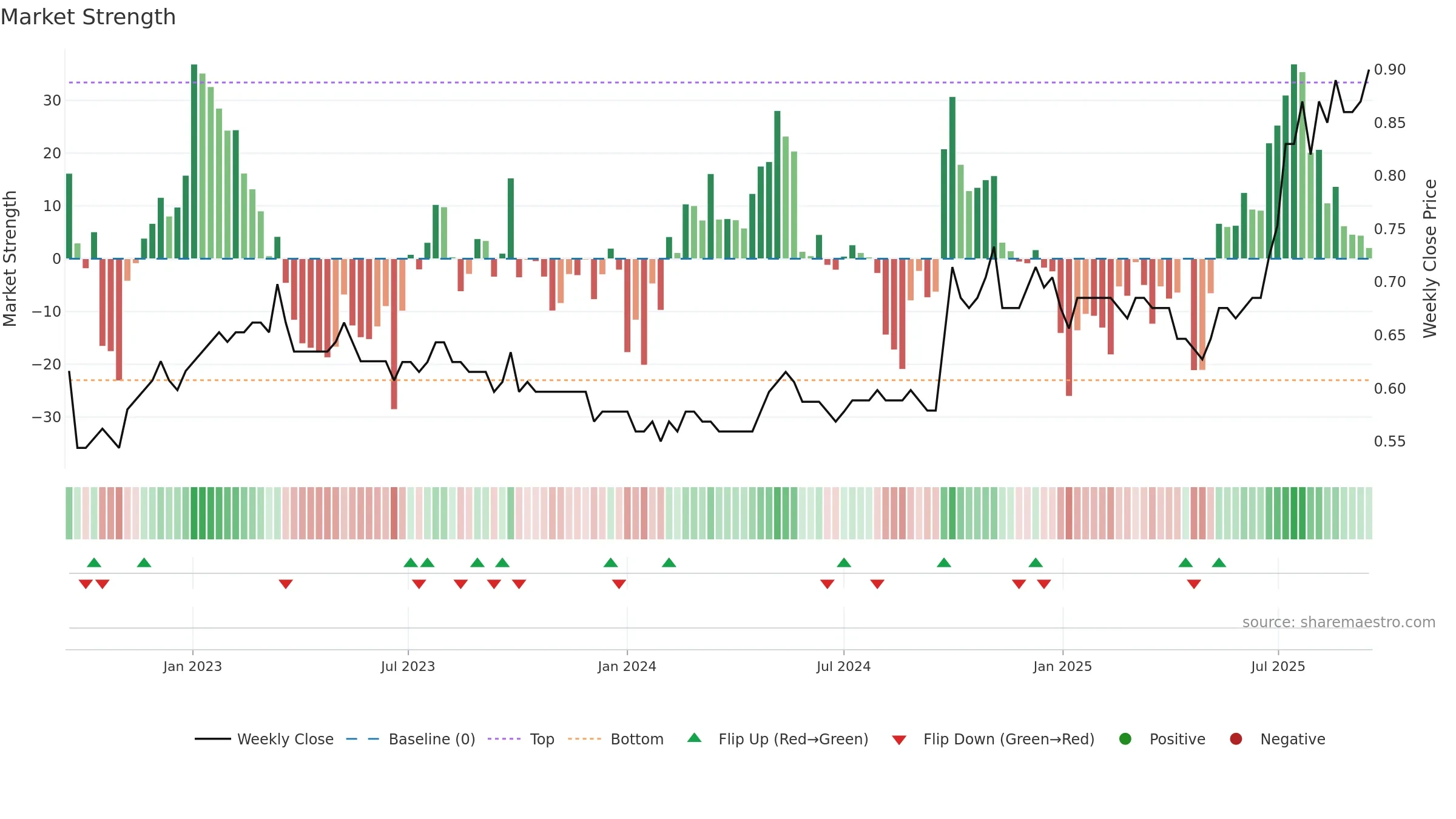This screenshot has height=819, width=1456.
Task: Click the blue dashed Baseline line sample
Action: pos(363,739)
